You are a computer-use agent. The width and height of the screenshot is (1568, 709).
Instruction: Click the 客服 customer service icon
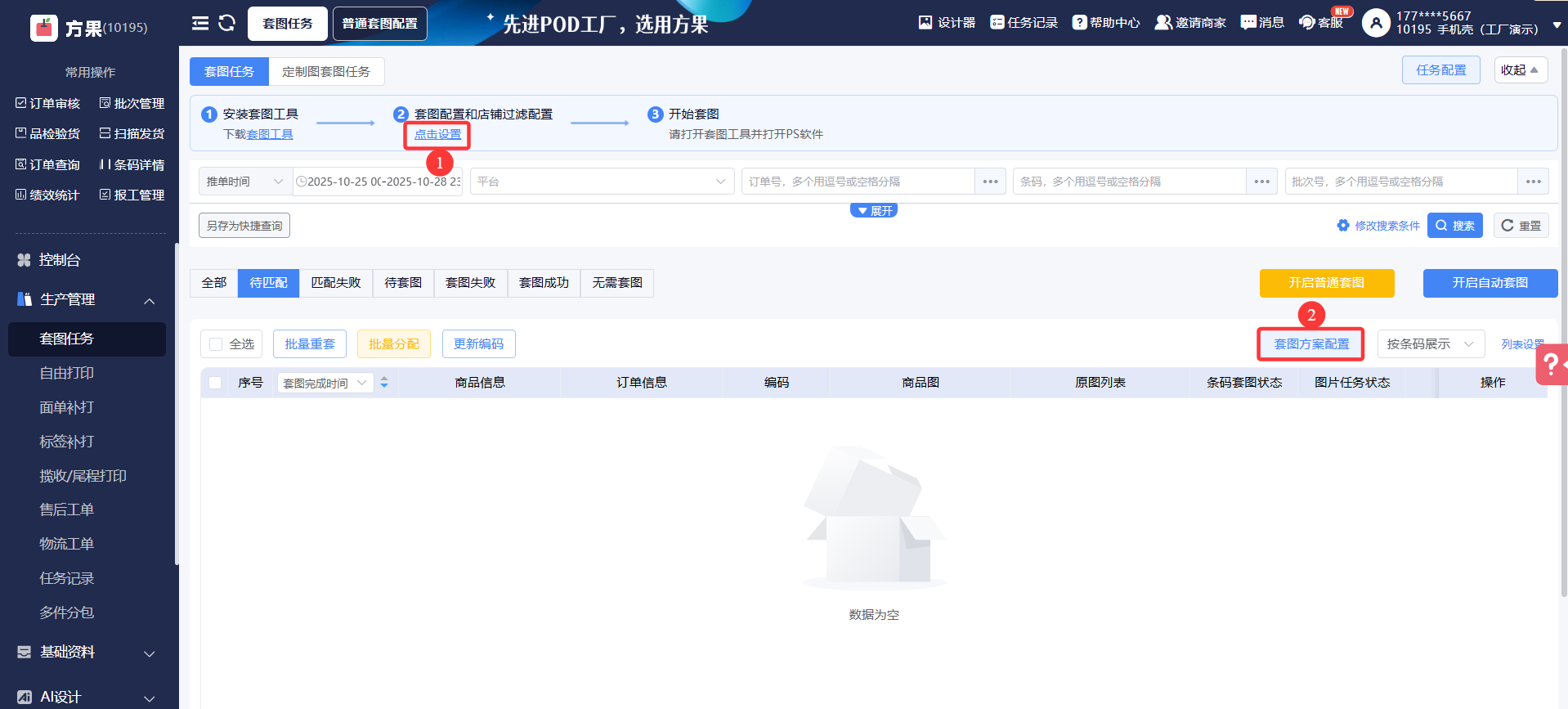point(1320,23)
